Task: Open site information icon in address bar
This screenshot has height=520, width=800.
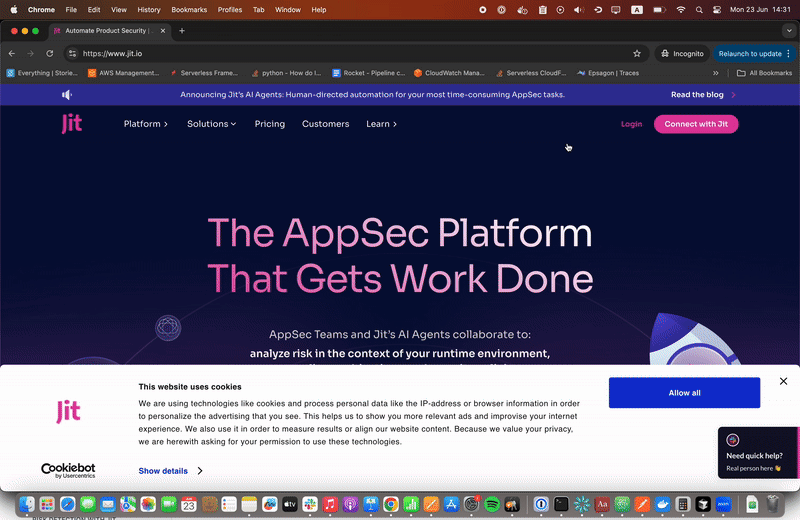Action: click(72, 54)
